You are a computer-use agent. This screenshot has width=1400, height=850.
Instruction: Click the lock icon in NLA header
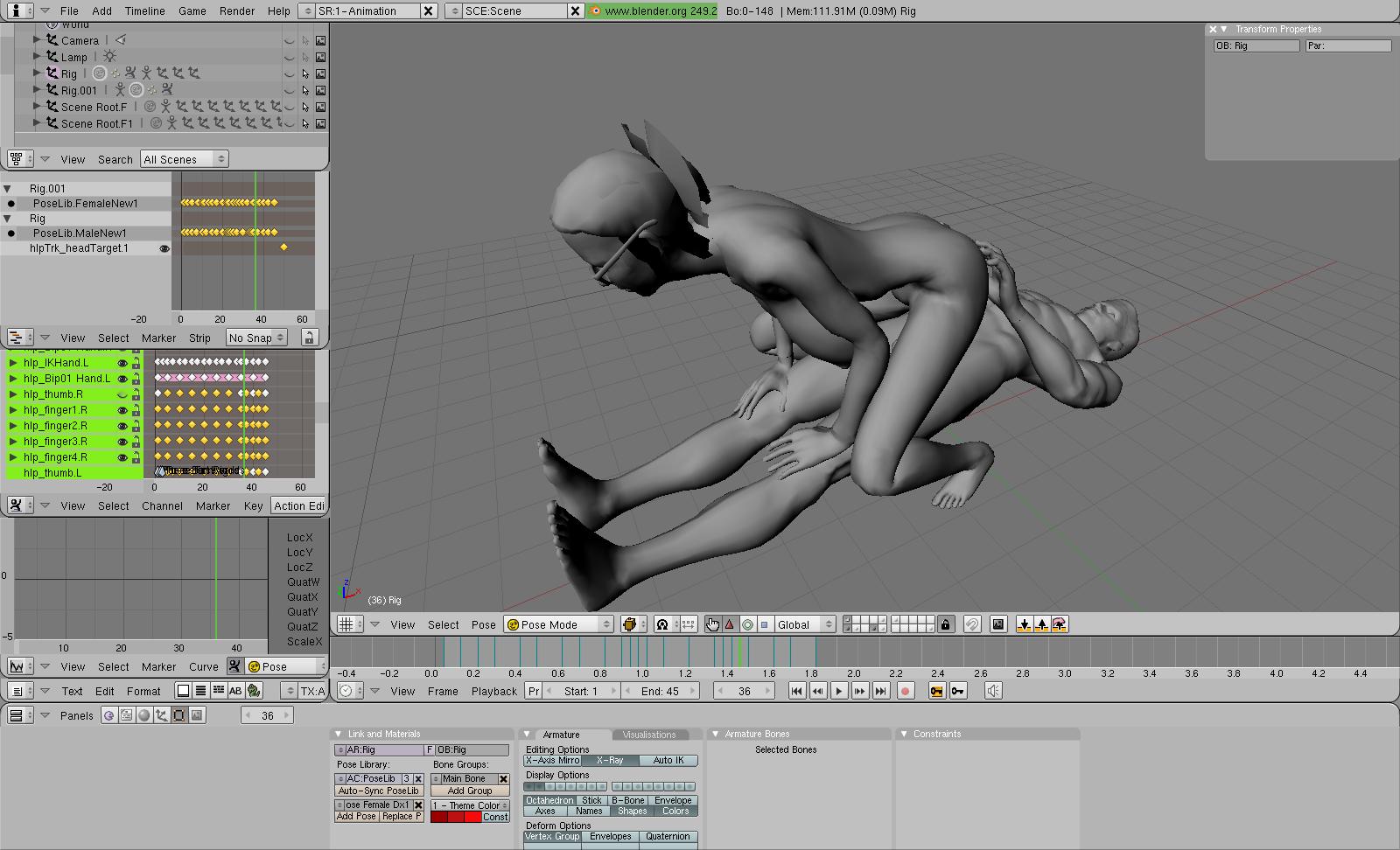pos(308,338)
